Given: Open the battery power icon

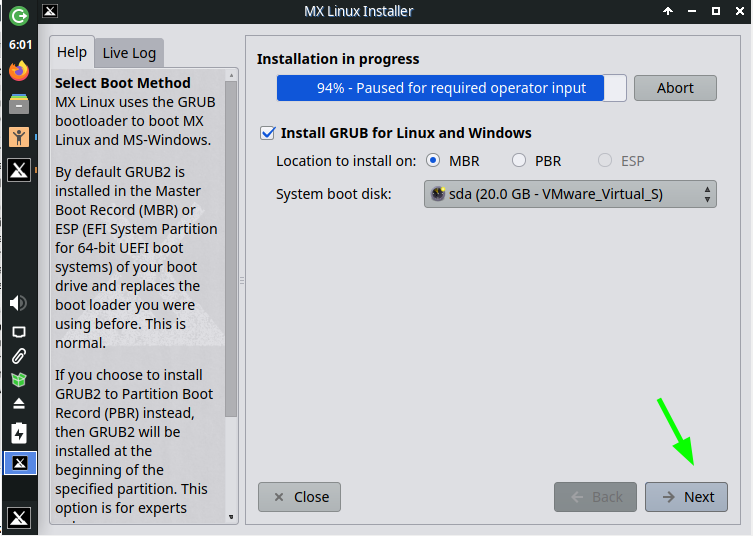Looking at the screenshot, I should 19,433.
